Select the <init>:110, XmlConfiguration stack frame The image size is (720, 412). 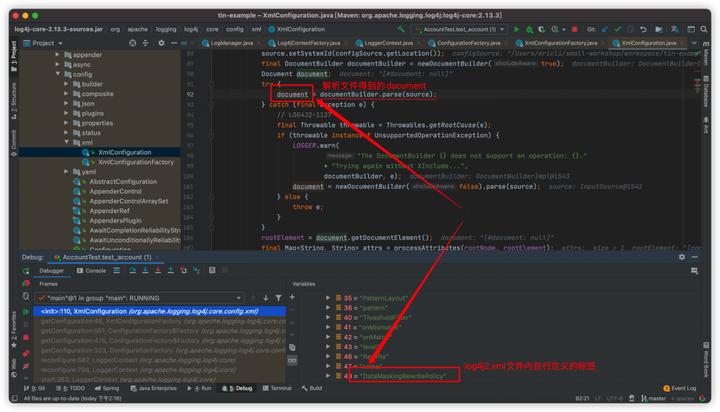(159, 311)
